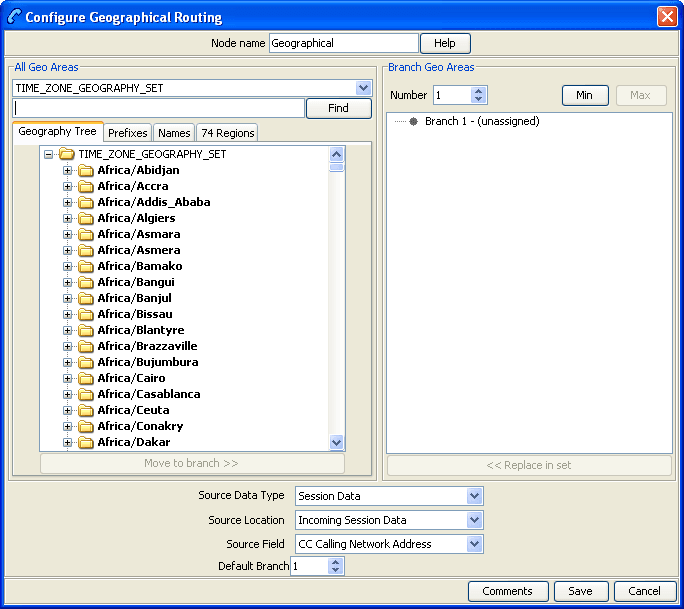Viewport: 684px width, 609px height.
Task: Select the Africa/Accra tree entry
Action: (x=133, y=186)
